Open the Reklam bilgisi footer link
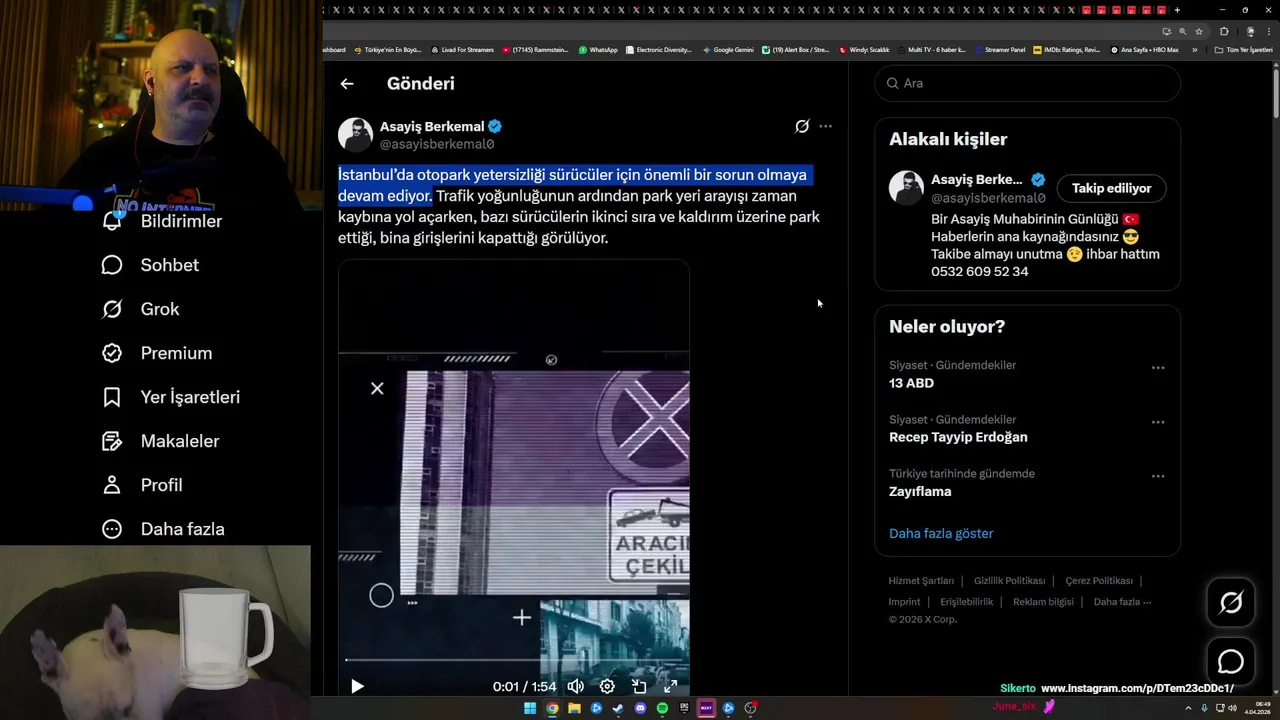This screenshot has height=720, width=1280. click(1043, 602)
